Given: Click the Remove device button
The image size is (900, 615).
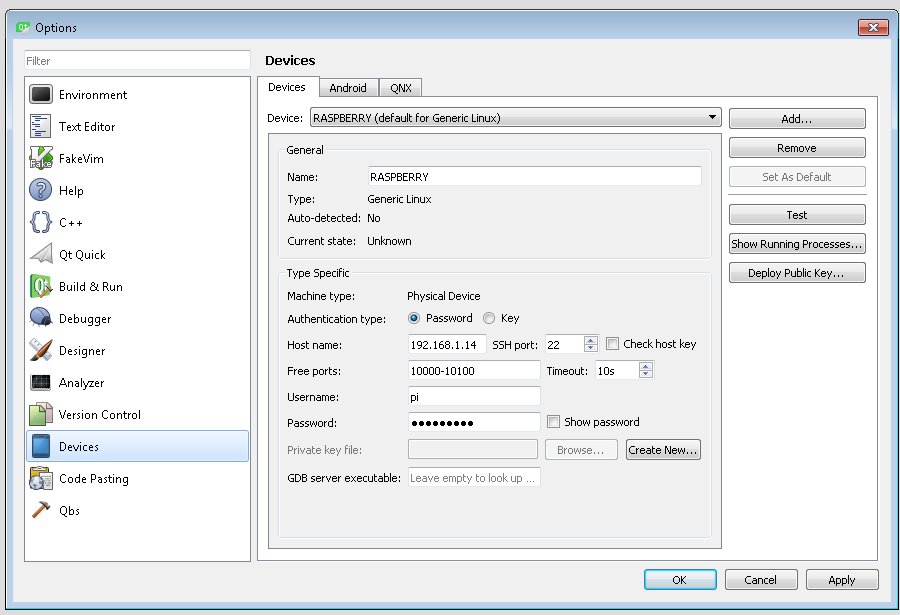Looking at the screenshot, I should [x=797, y=148].
